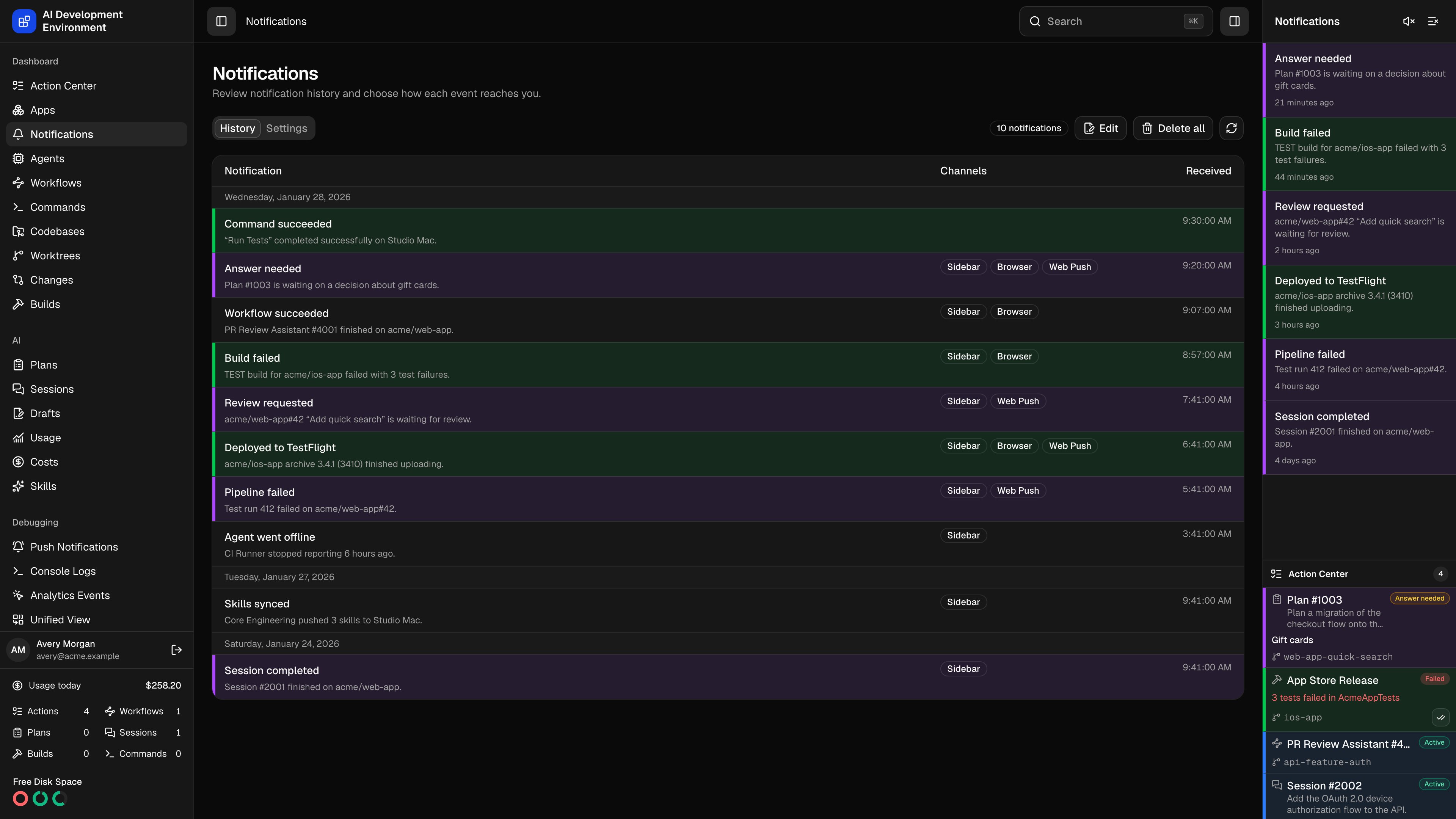
Task: Click the second green disk space ring
Action: pos(40,799)
